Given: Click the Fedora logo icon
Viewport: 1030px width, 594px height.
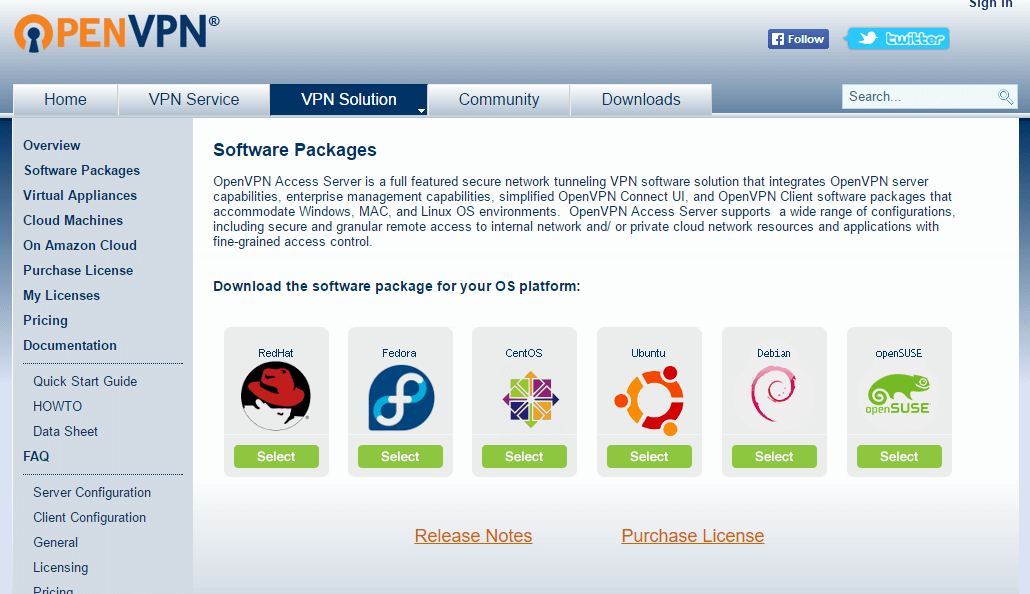Looking at the screenshot, I should pyautogui.click(x=401, y=398).
